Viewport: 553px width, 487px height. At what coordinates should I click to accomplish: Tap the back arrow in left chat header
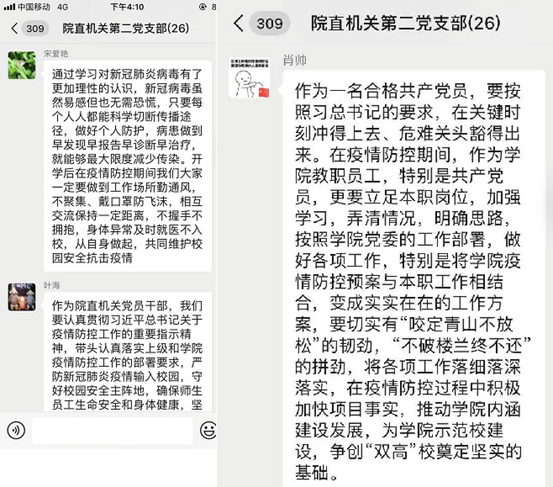click(x=14, y=28)
